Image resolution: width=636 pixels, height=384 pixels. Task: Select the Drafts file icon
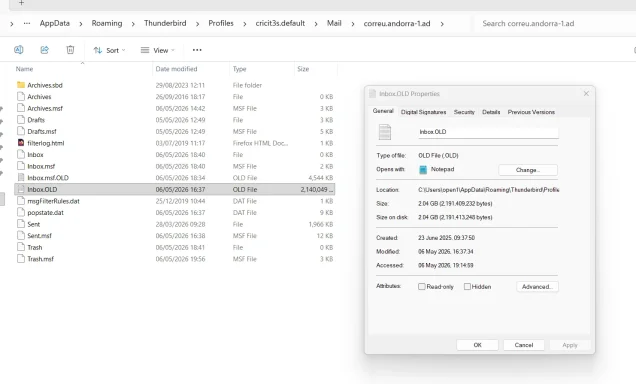(x=21, y=120)
